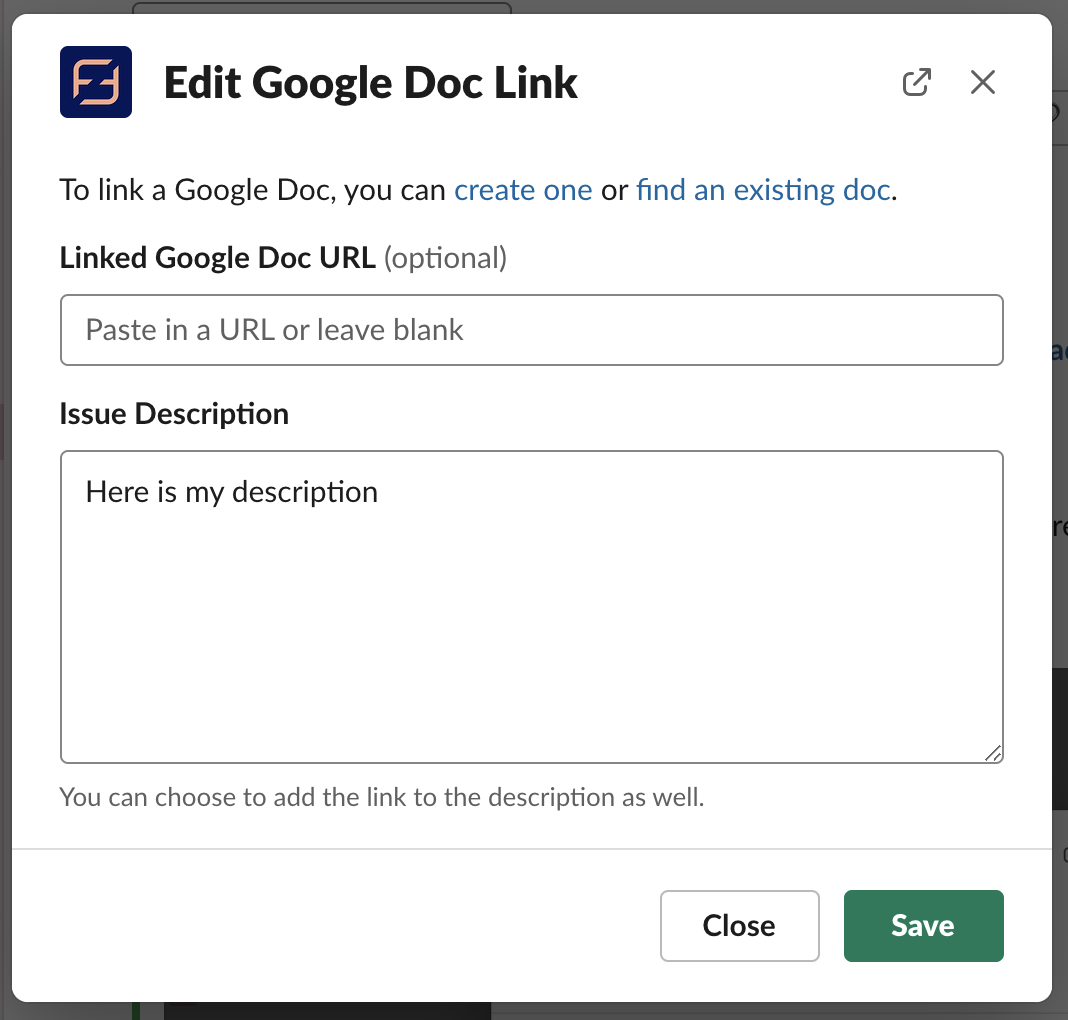Grab the text area resize handle
Image resolution: width=1068 pixels, height=1020 pixels.
992,753
